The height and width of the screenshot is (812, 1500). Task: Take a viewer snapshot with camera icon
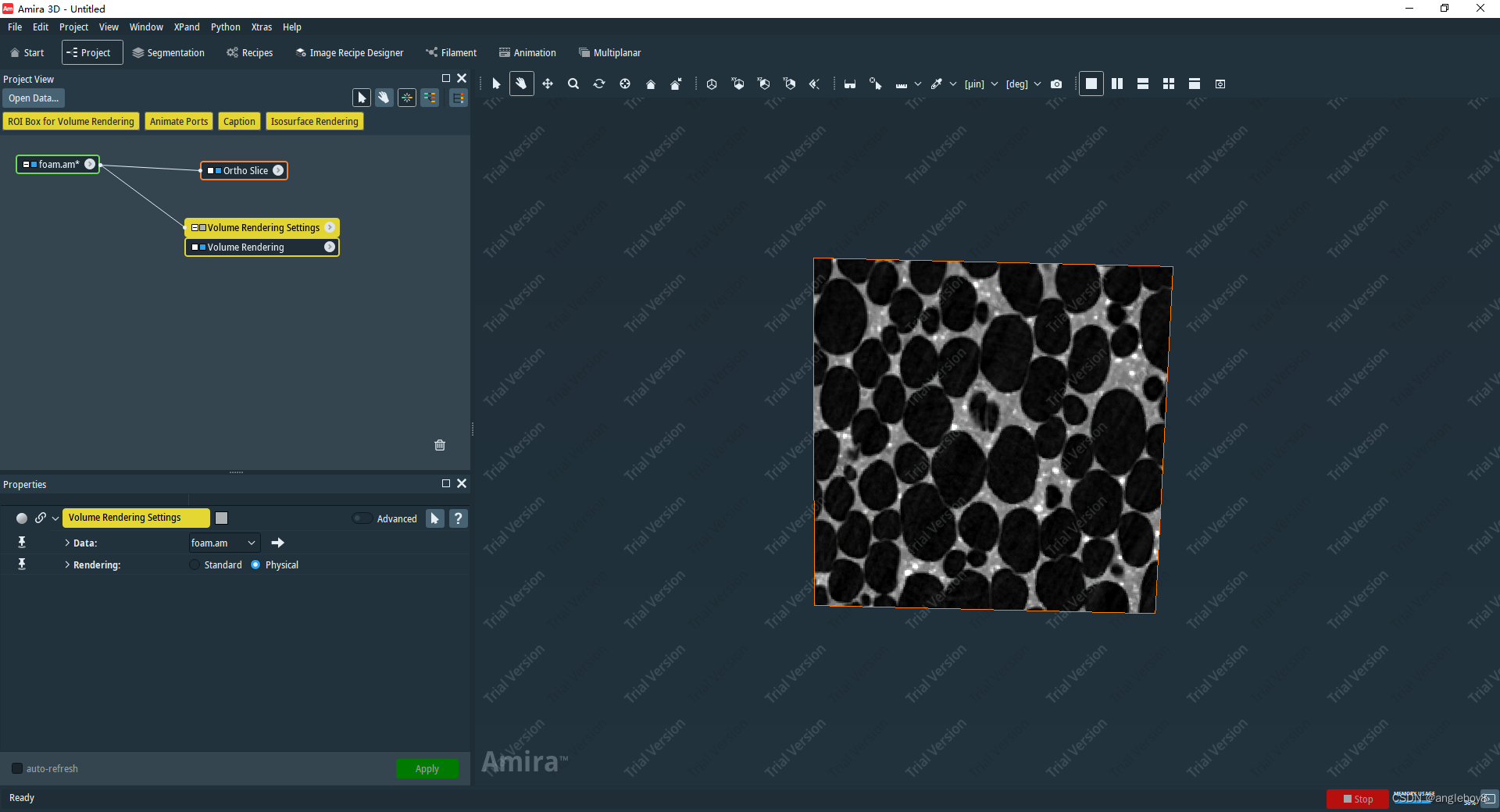1056,84
